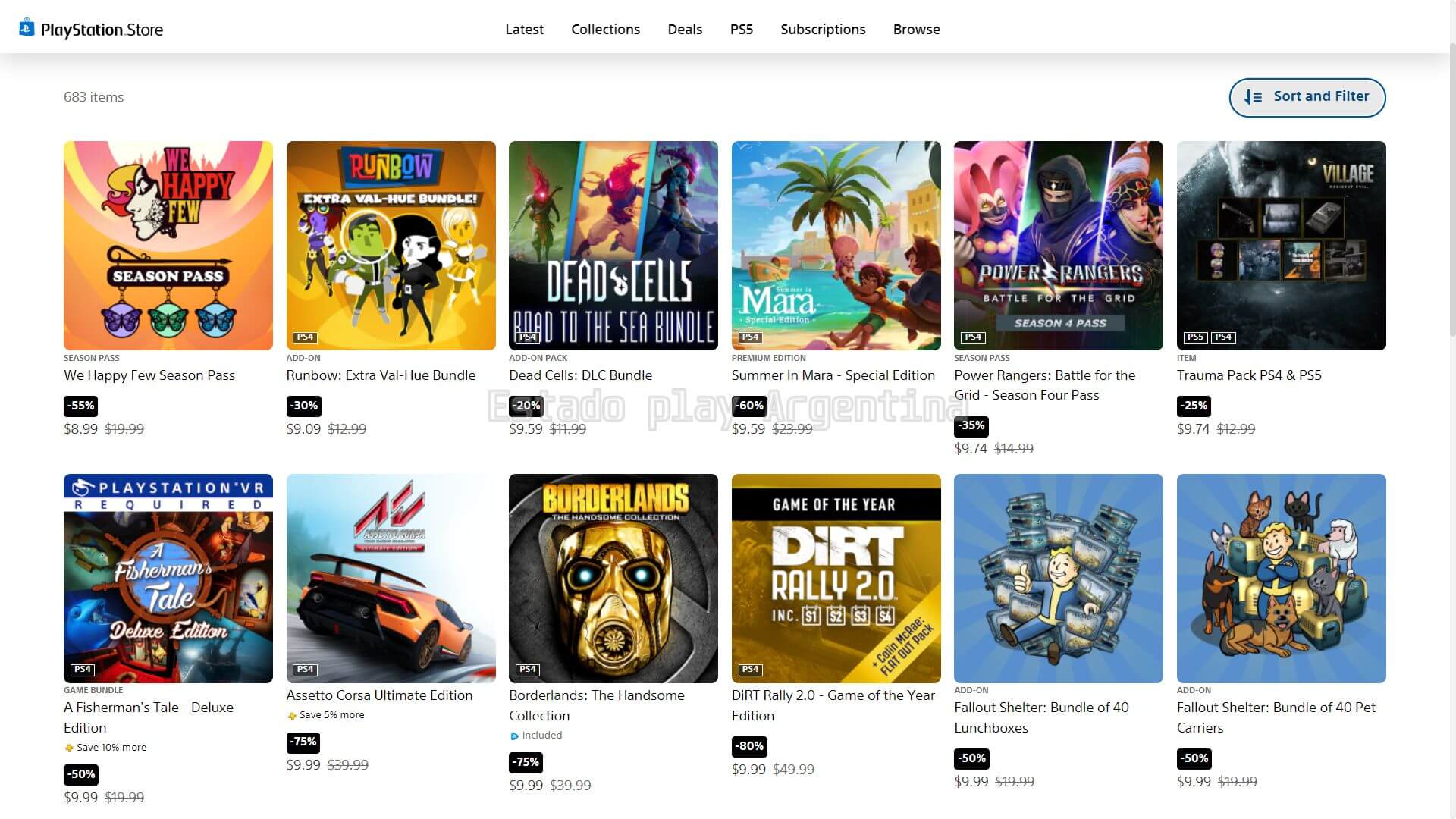Image resolution: width=1456 pixels, height=819 pixels.
Task: Open the Sort and Filter panel
Action: [x=1307, y=97]
